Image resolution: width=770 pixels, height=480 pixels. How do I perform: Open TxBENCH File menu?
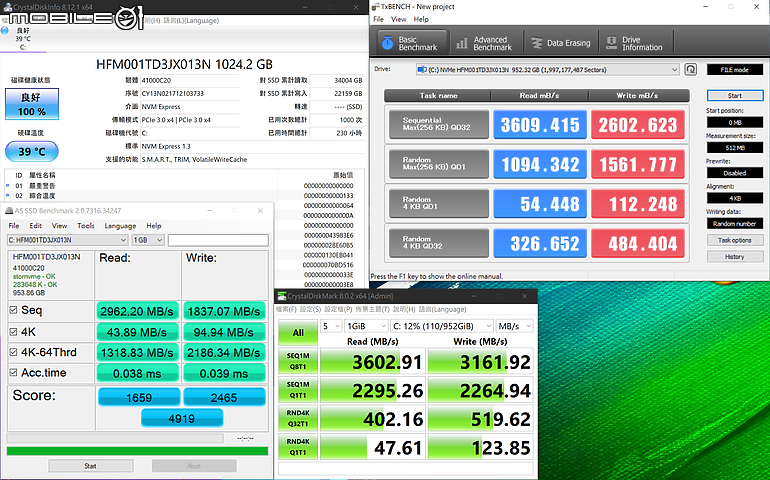click(x=378, y=19)
